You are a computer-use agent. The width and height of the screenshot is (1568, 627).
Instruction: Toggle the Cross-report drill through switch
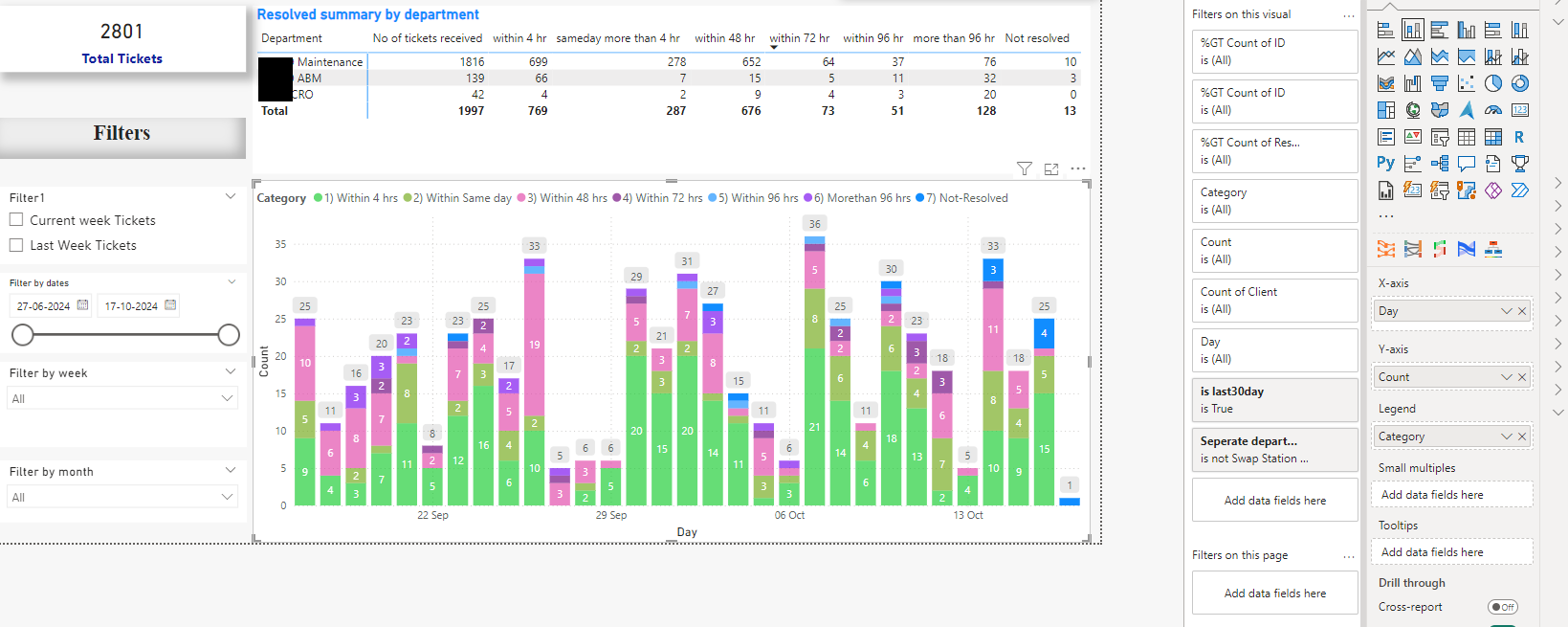click(x=1503, y=607)
